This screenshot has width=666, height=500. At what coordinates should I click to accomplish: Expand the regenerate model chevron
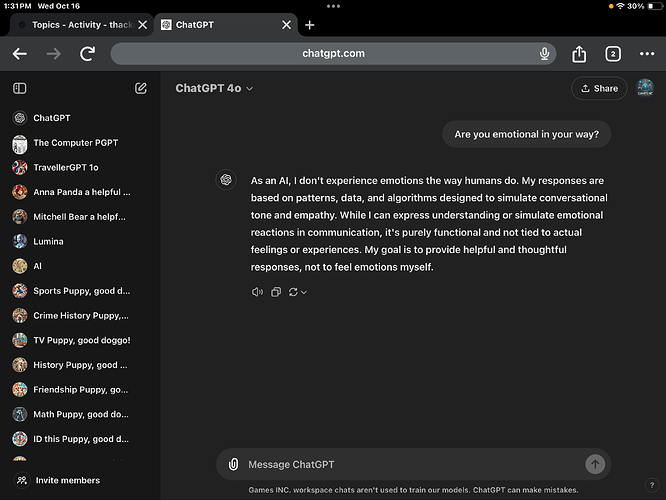coord(304,292)
